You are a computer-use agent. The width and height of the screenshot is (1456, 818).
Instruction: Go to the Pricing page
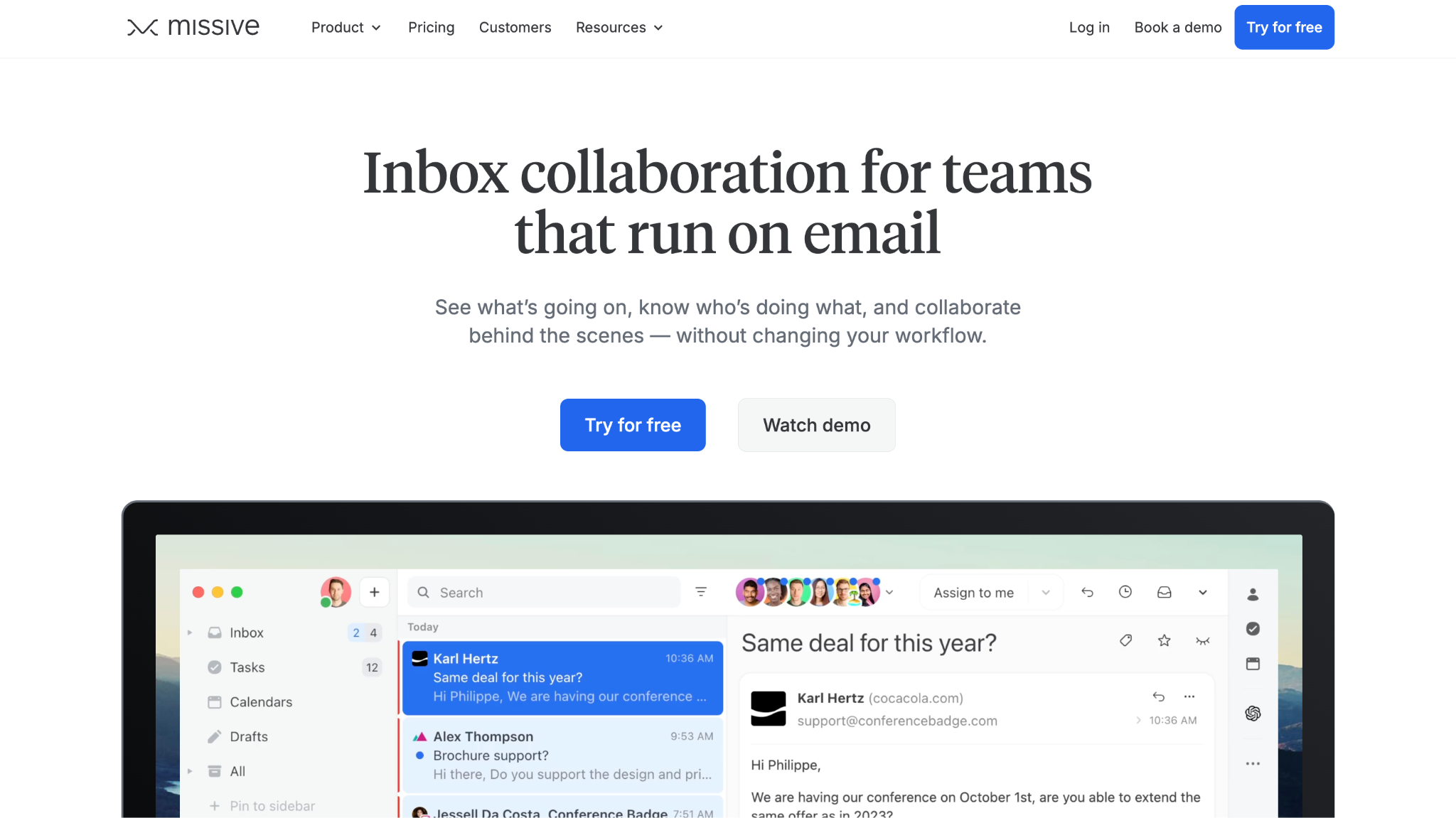click(431, 27)
